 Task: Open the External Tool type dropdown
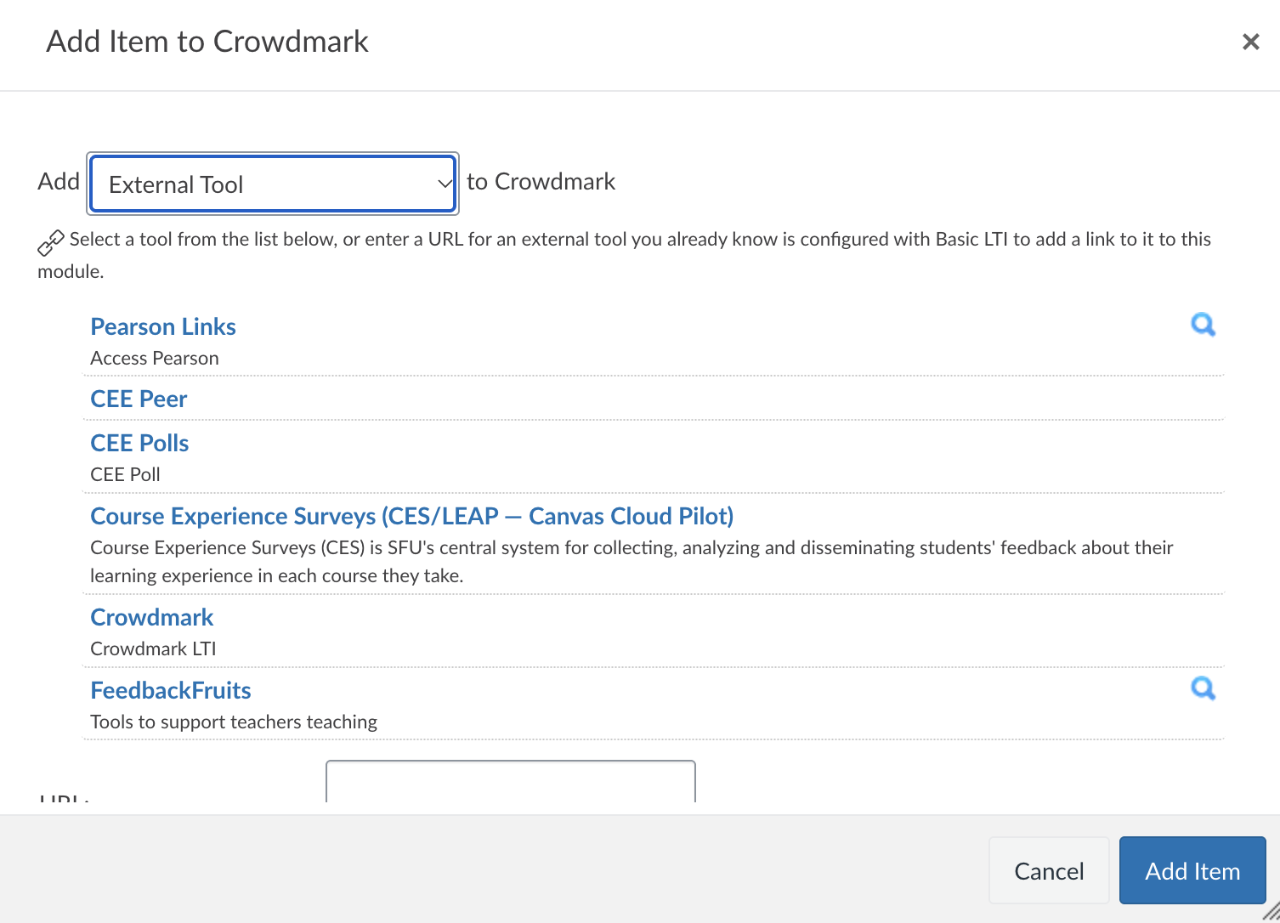point(273,183)
